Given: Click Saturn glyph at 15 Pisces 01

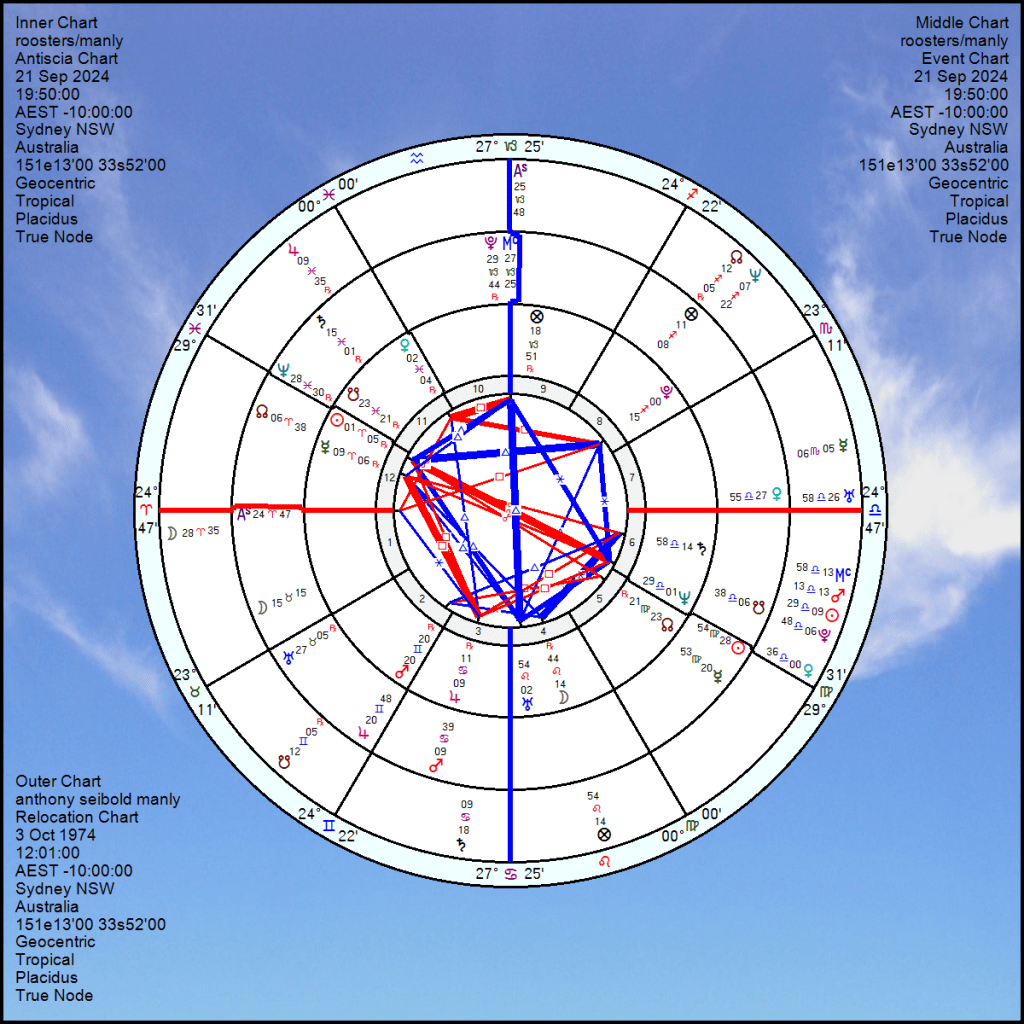Looking at the screenshot, I should [320, 320].
